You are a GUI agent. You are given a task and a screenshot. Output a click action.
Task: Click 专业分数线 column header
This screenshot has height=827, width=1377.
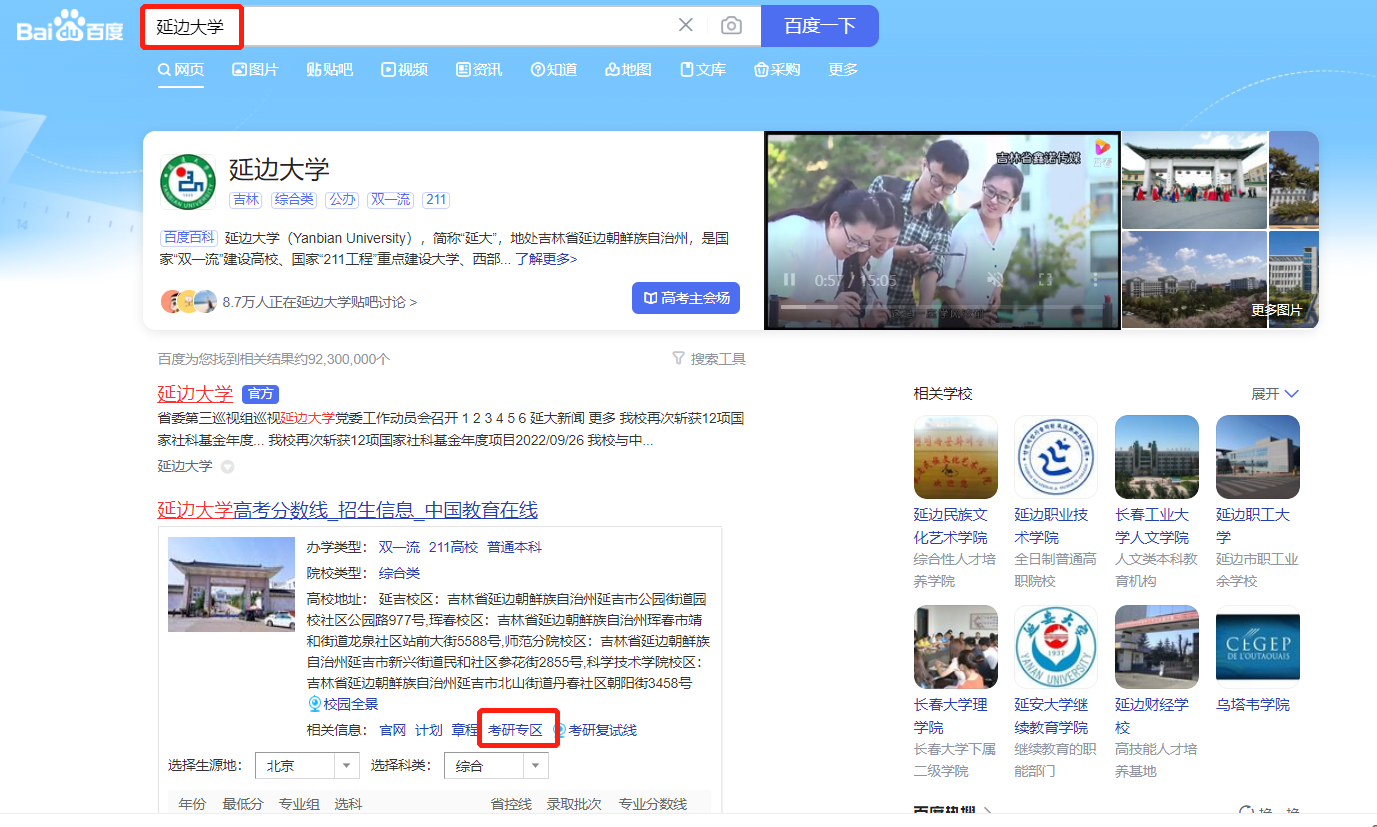653,804
